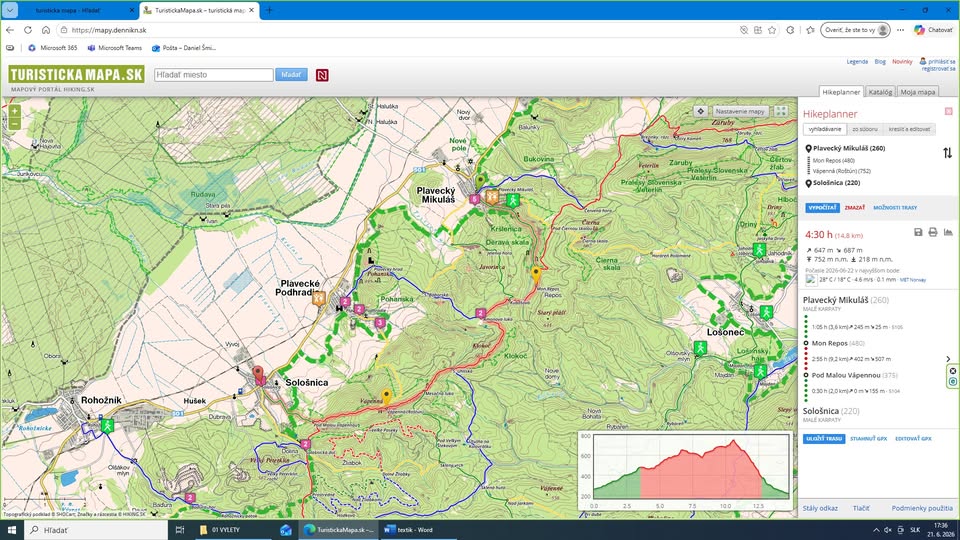Refresh the browser page
This screenshot has width=960, height=540.
coord(28,30)
